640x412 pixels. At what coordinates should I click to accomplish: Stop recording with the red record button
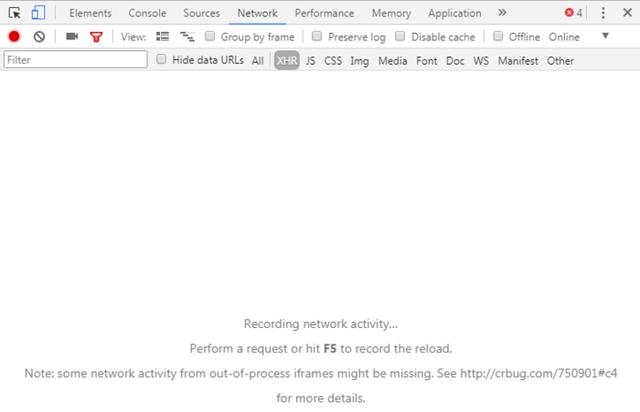tap(14, 37)
